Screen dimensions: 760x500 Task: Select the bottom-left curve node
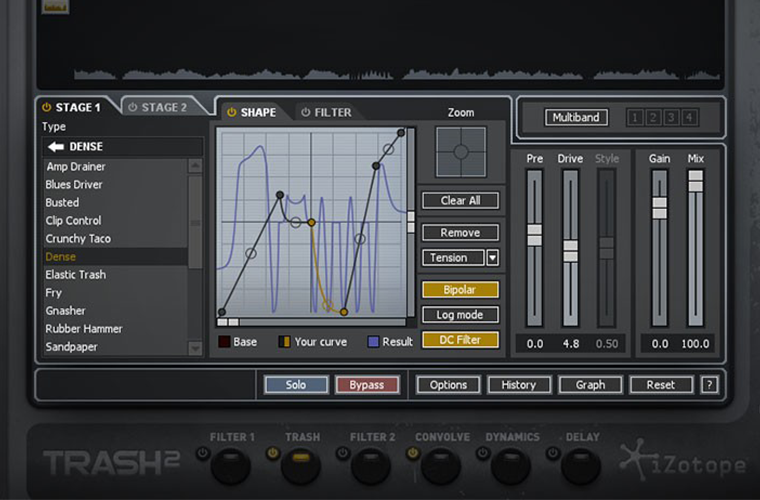(222, 312)
